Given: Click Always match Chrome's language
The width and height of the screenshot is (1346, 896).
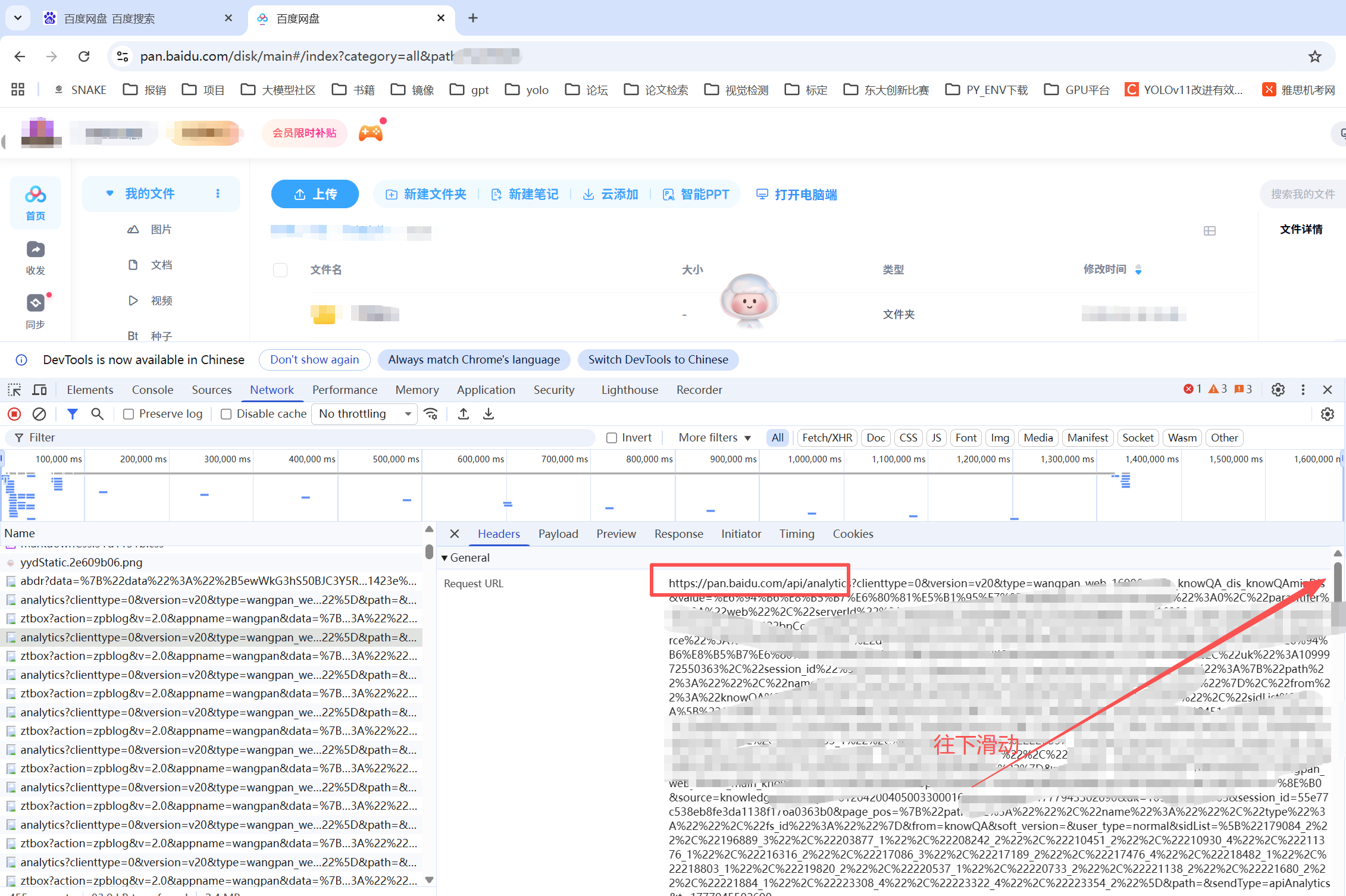Looking at the screenshot, I should click(x=474, y=360).
